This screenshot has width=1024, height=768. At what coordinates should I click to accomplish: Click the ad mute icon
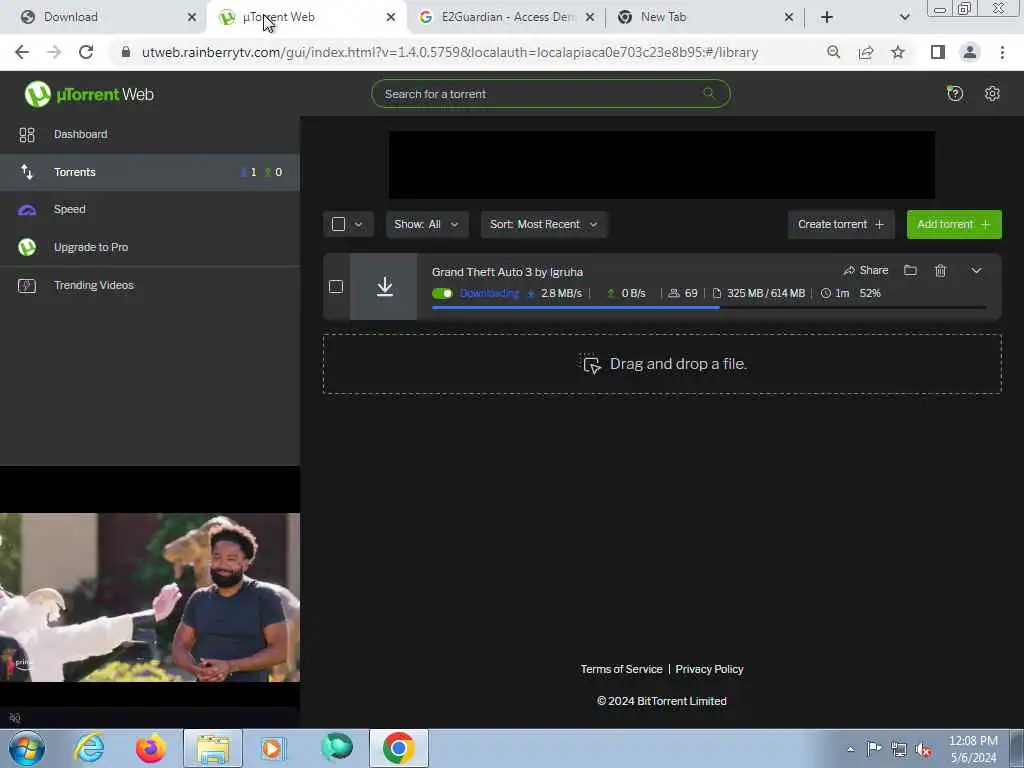(x=14, y=718)
